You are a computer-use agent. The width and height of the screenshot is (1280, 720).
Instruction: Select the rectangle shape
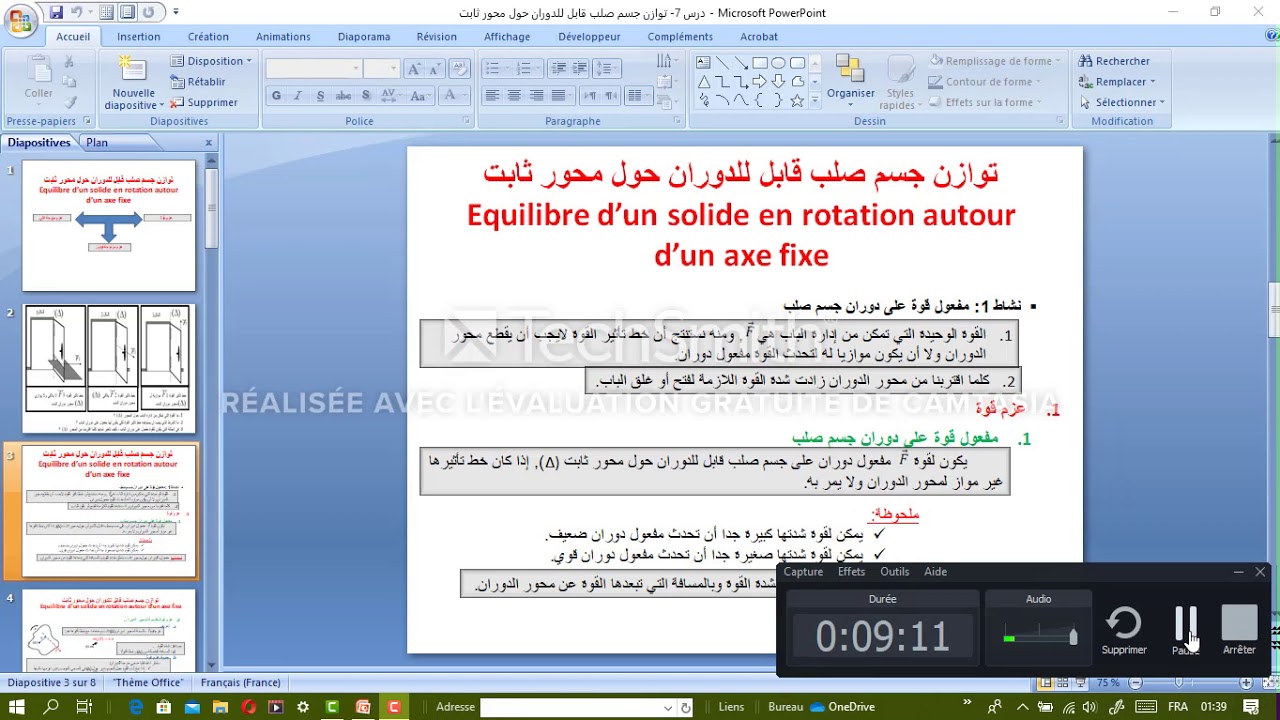pyautogui.click(x=760, y=62)
